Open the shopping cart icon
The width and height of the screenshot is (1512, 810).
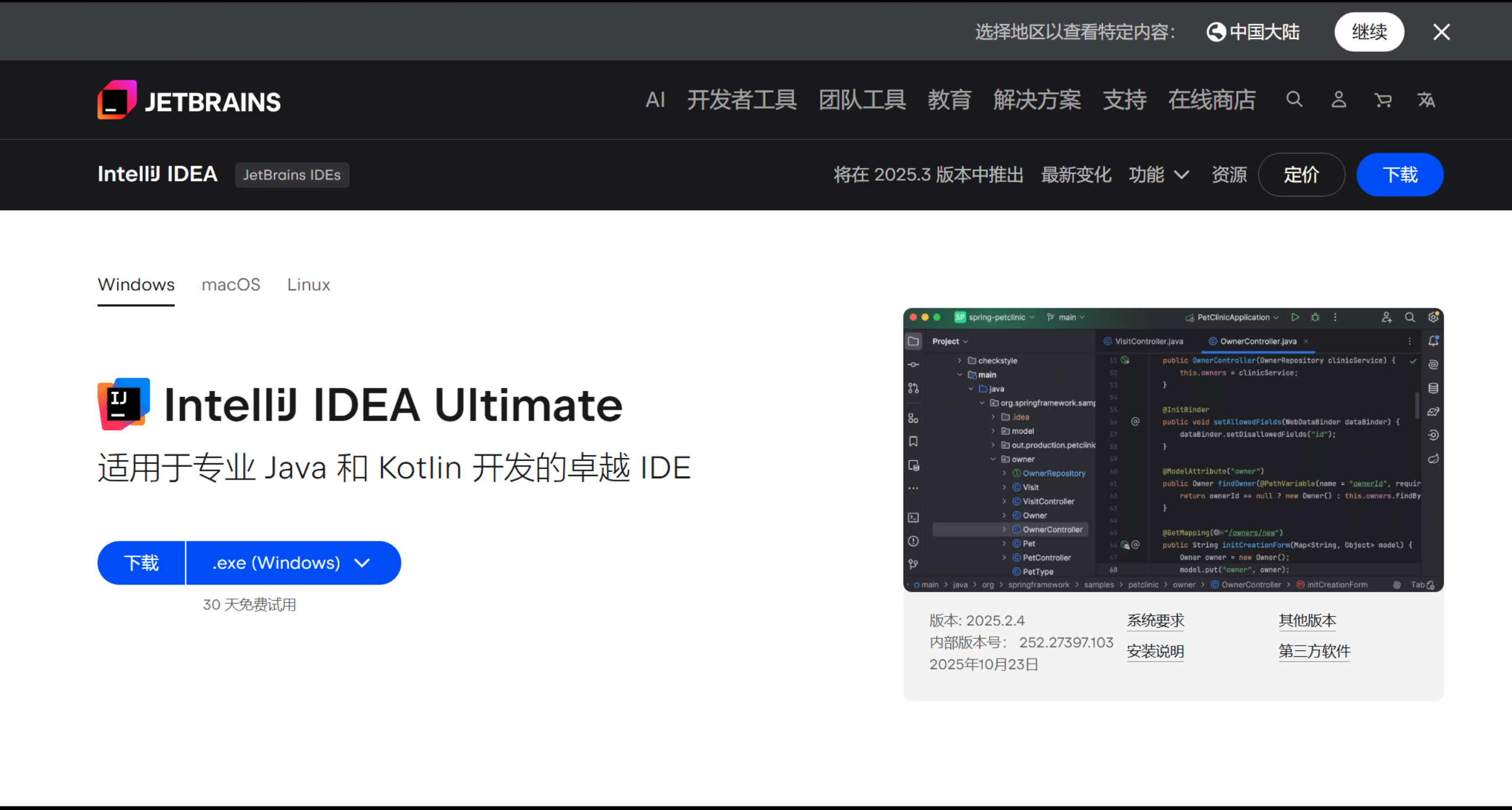click(1383, 100)
